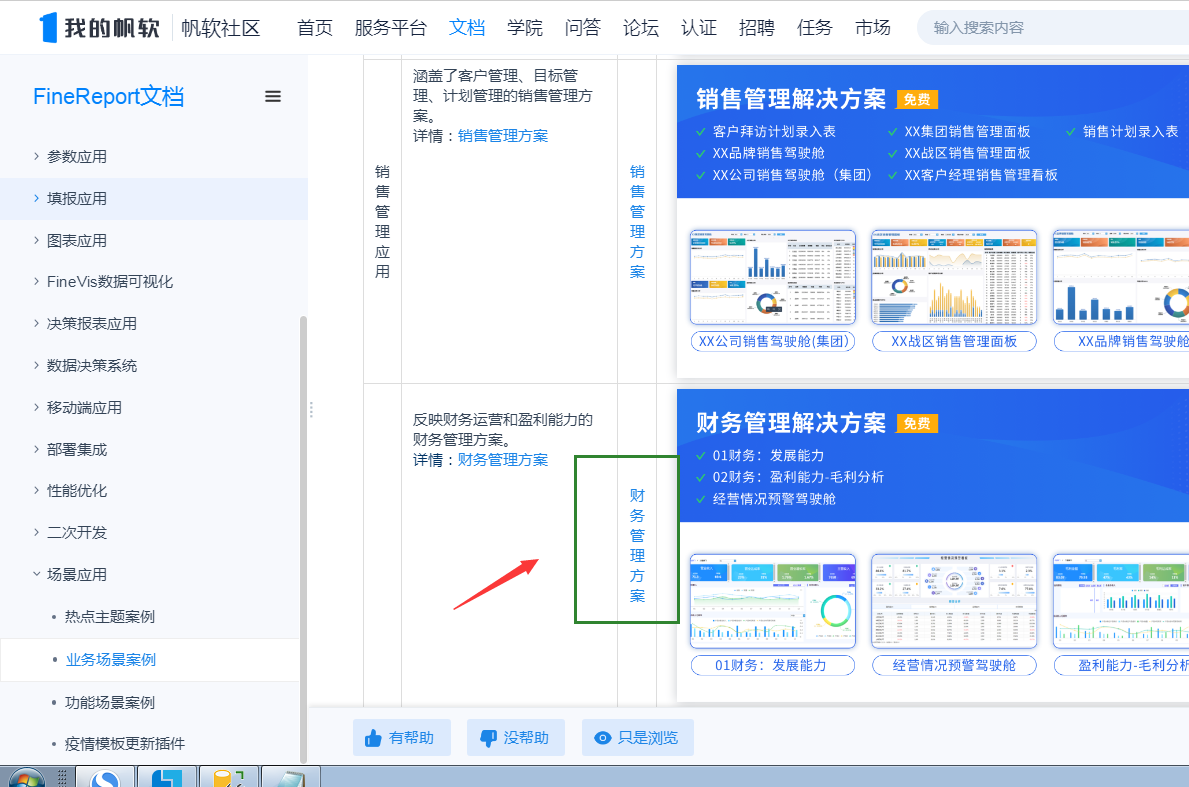
Task: Open 疫情模板更新插件 in the sidebar
Action: tap(125, 744)
